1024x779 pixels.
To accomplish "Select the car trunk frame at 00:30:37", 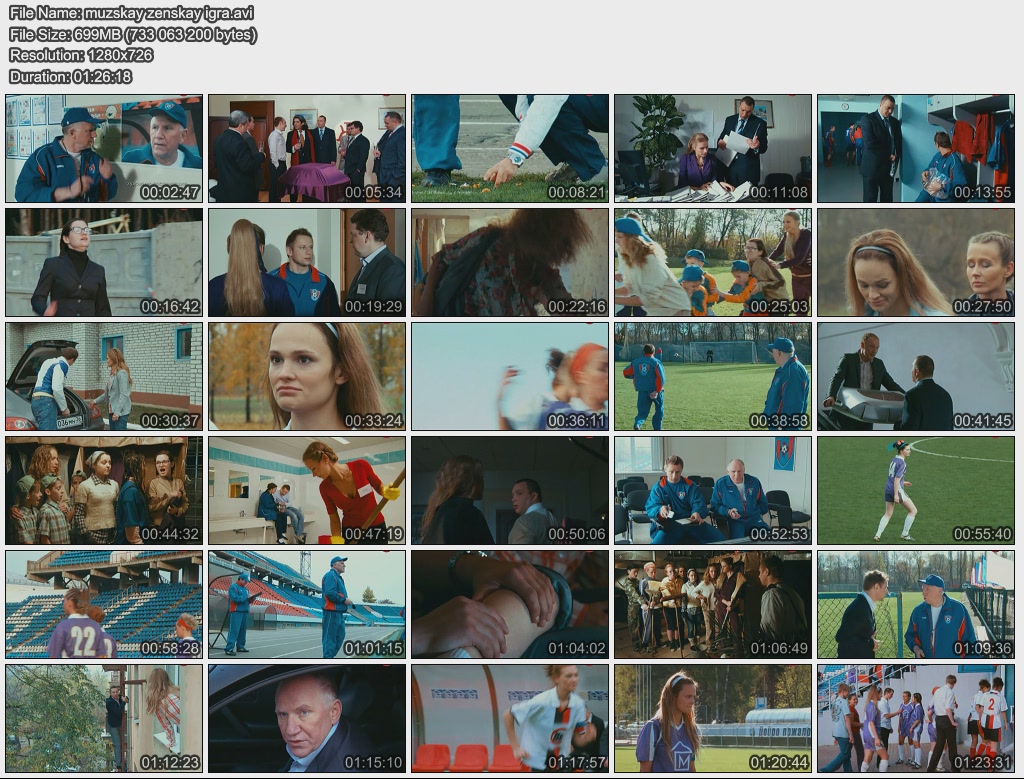I will coord(104,377).
